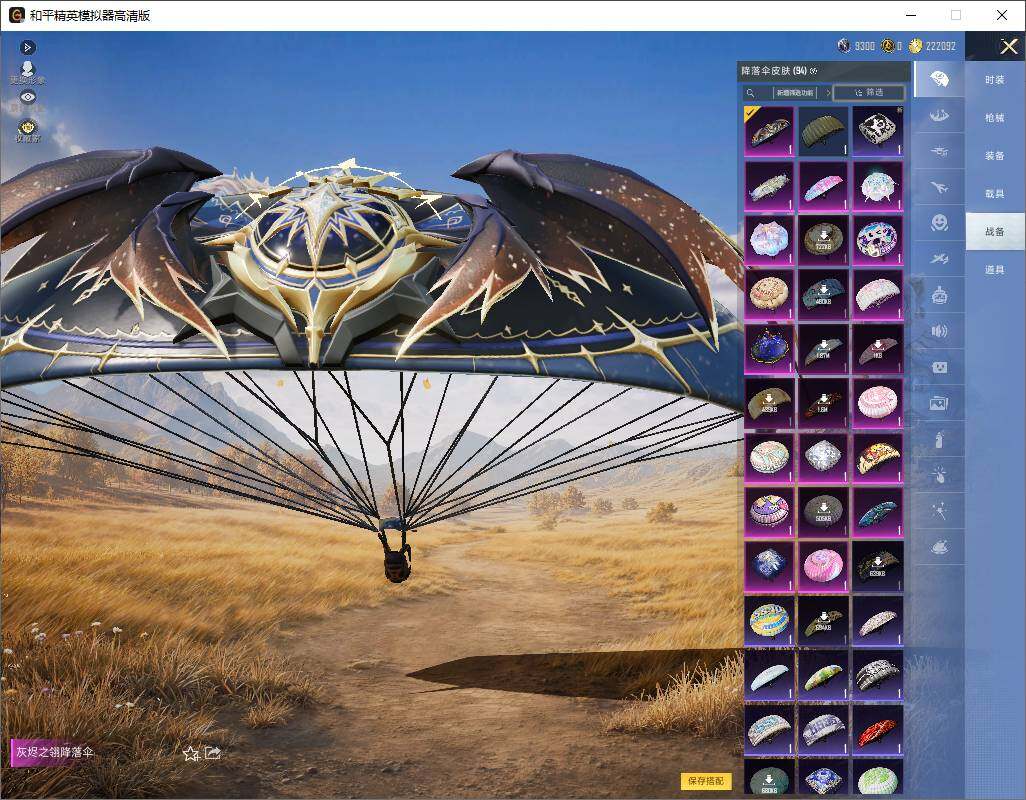Image resolution: width=1026 pixels, height=800 pixels.
Task: Toggle the eye visibility icon
Action: (x=27, y=97)
